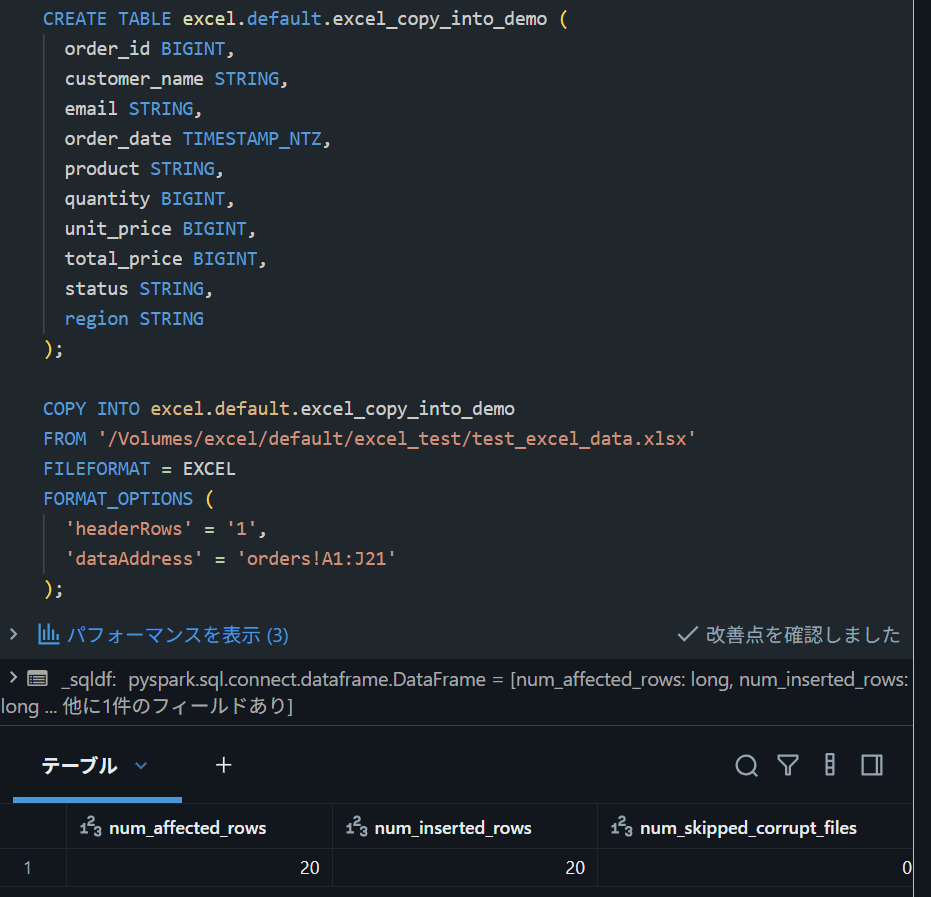
Task: Click the table icon beside _sqldf
Action: click(x=37, y=678)
